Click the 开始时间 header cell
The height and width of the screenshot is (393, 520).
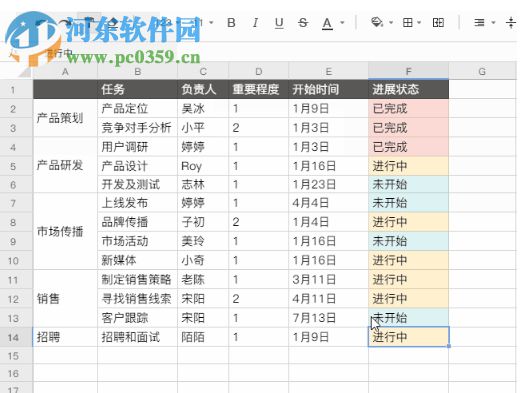tap(329, 89)
